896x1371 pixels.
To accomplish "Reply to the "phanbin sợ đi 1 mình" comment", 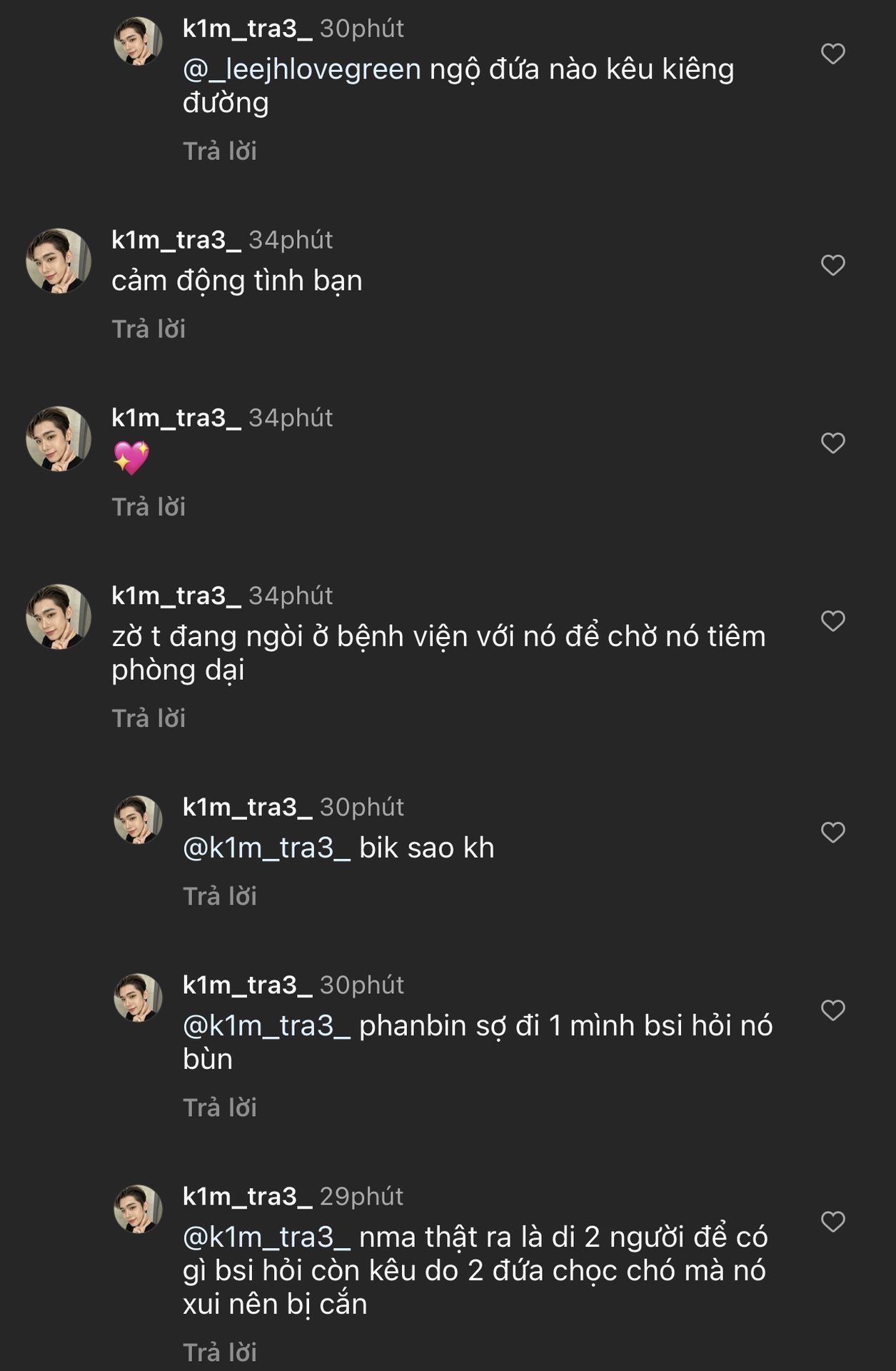I will click(220, 1108).
